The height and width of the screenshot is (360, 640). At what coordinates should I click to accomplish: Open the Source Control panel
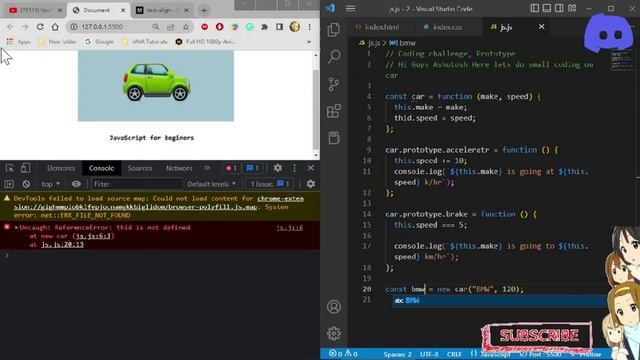pyautogui.click(x=334, y=84)
